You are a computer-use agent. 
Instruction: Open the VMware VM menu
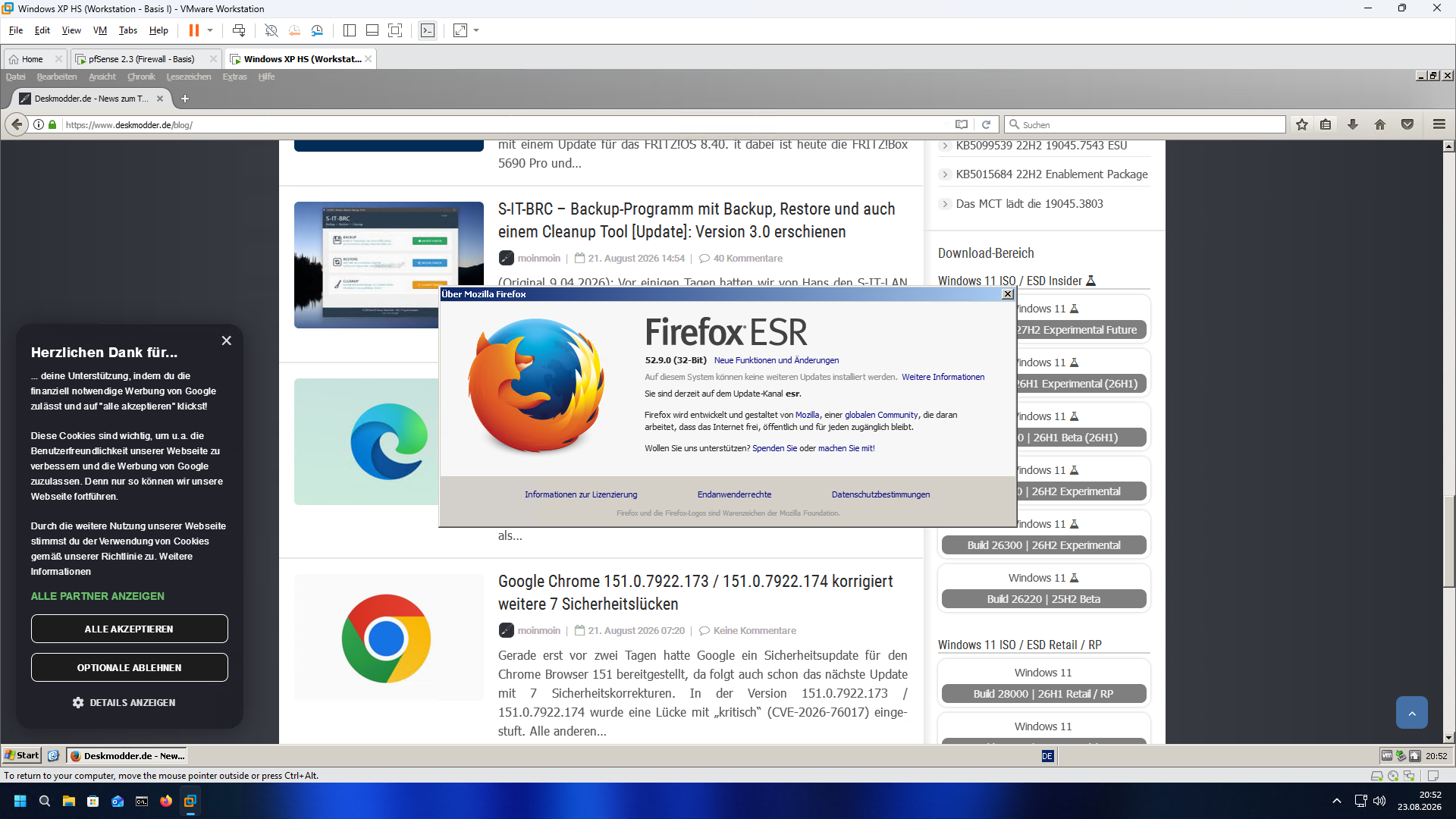click(x=100, y=30)
